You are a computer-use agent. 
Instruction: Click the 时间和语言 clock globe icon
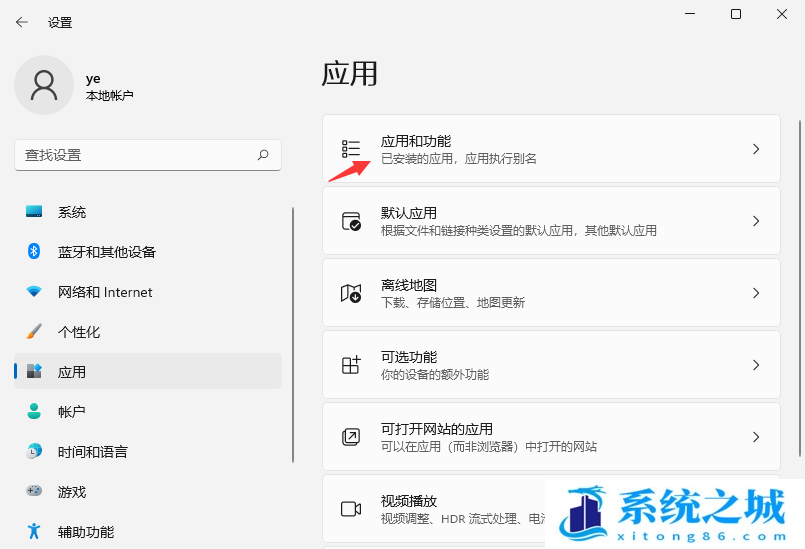click(x=34, y=451)
